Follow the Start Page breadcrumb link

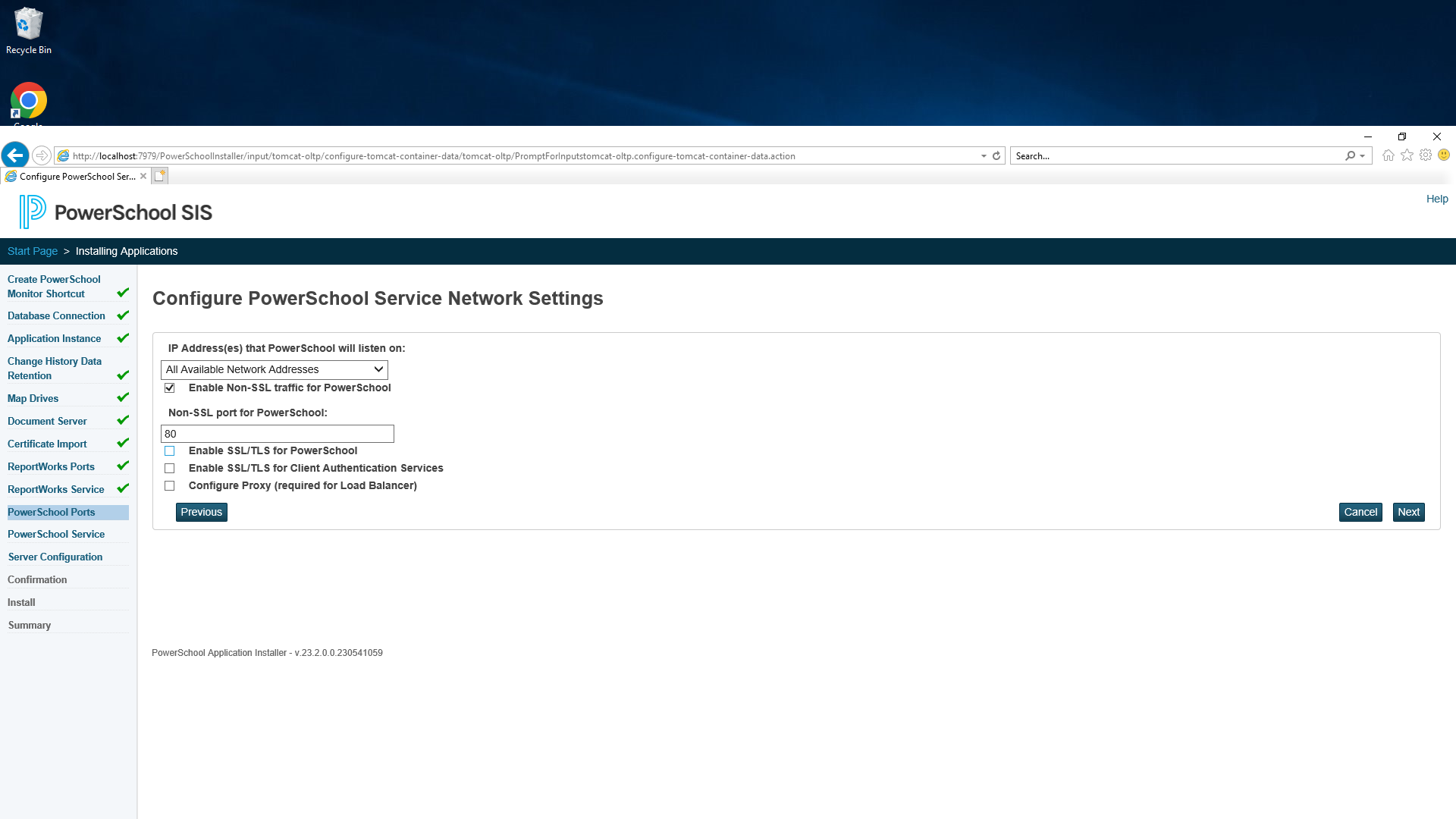tap(33, 251)
